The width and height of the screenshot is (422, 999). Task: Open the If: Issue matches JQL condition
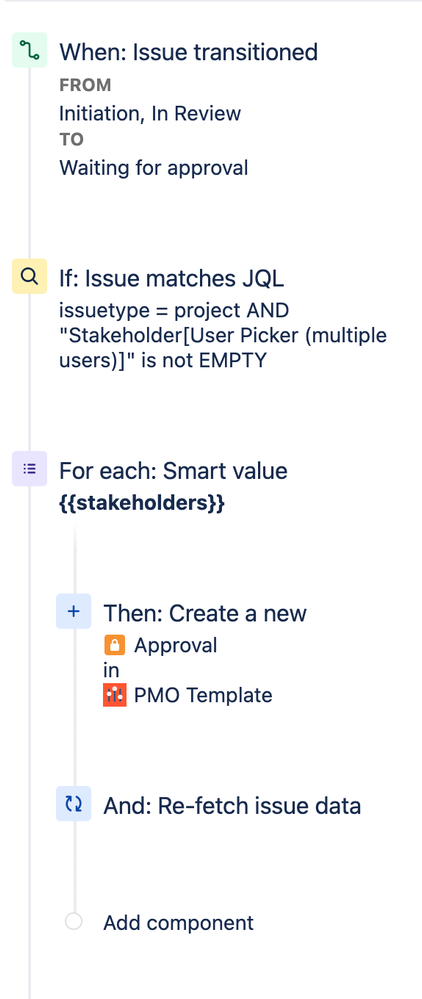coord(171,278)
